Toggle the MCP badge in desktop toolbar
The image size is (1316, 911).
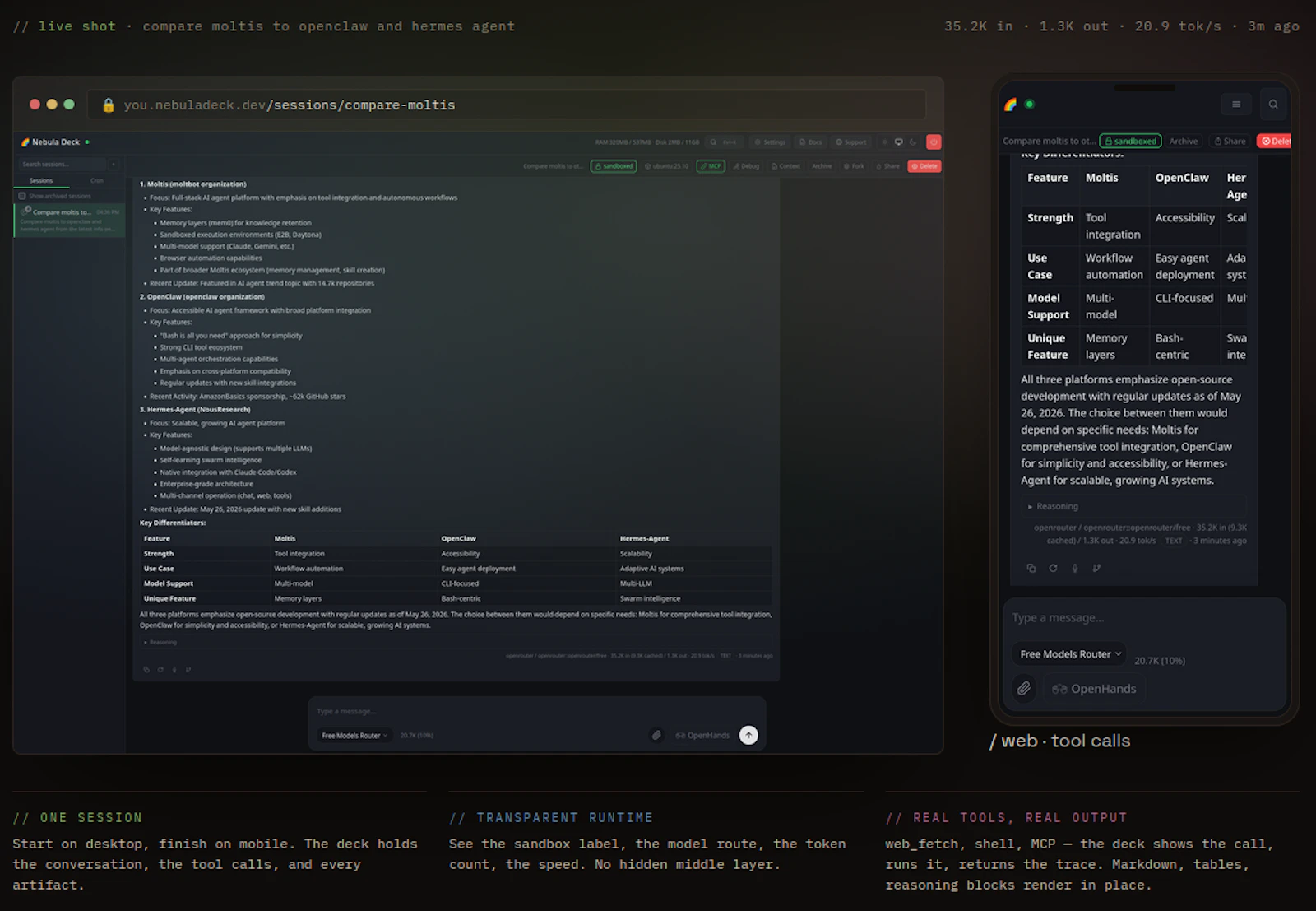click(711, 166)
